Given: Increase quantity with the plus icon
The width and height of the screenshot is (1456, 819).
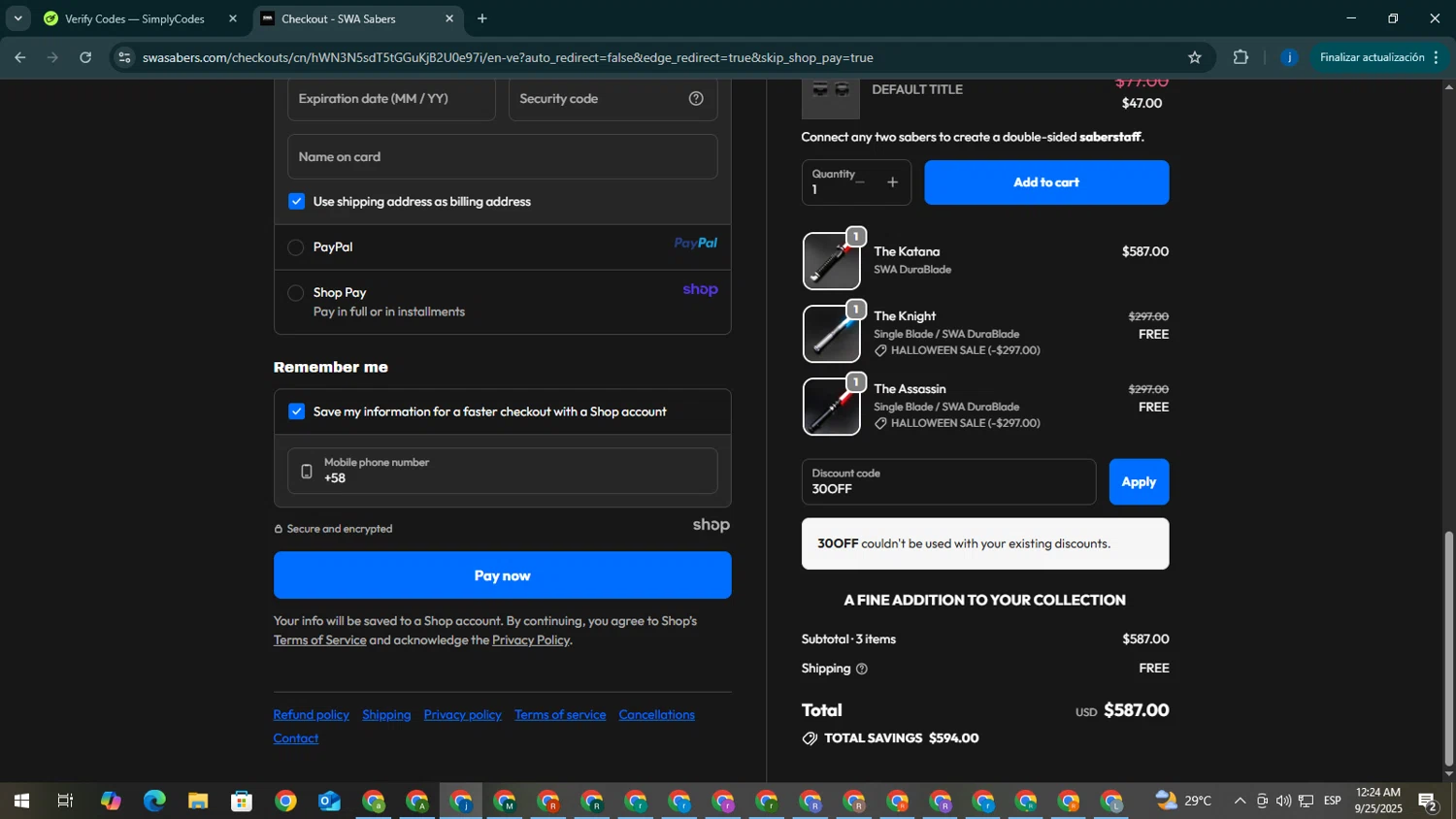Looking at the screenshot, I should point(892,182).
